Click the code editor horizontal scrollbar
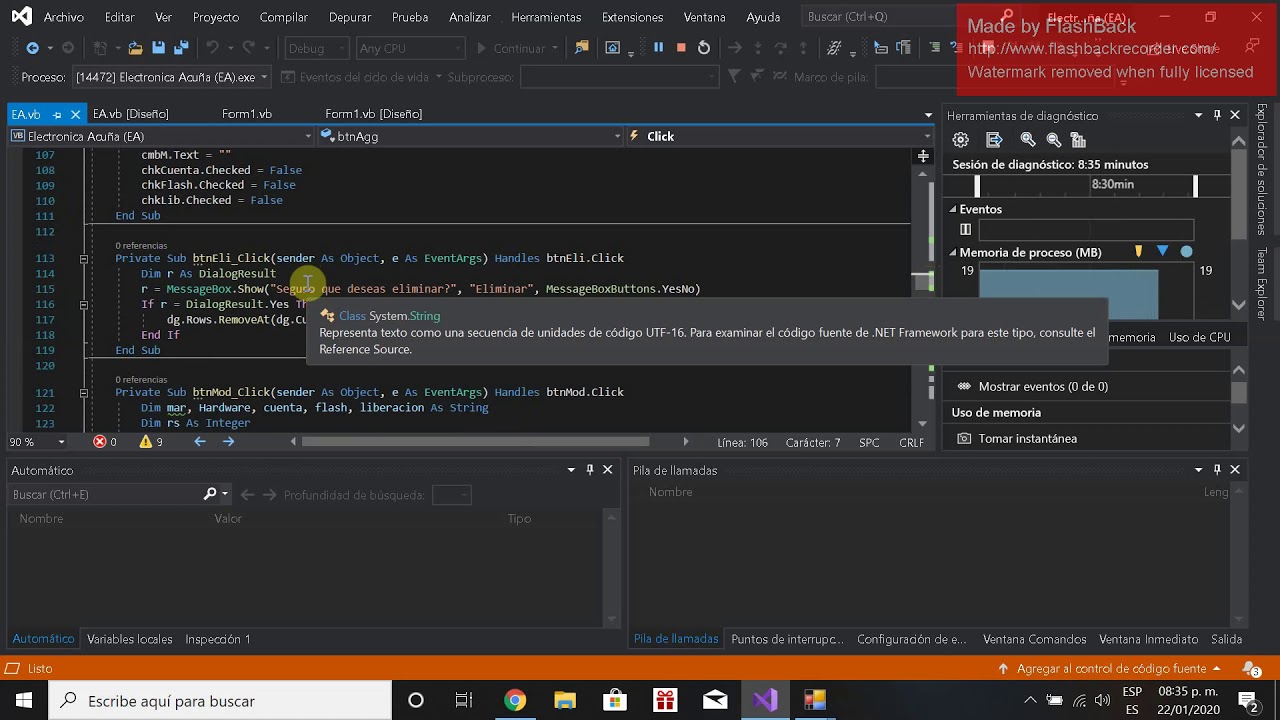 coord(475,442)
